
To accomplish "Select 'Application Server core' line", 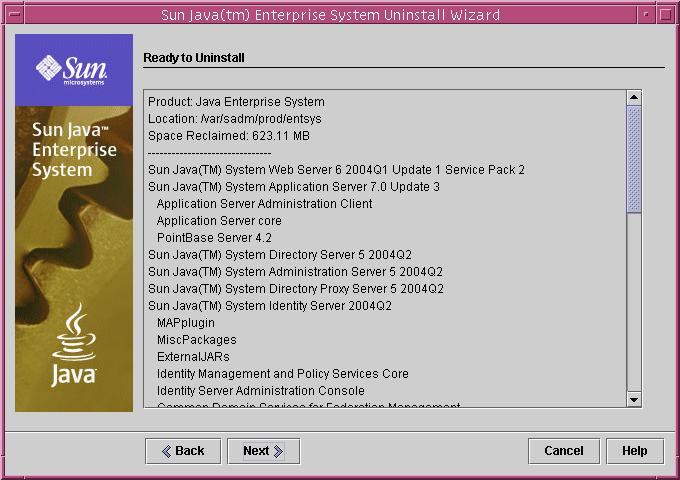I will pyautogui.click(x=219, y=221).
